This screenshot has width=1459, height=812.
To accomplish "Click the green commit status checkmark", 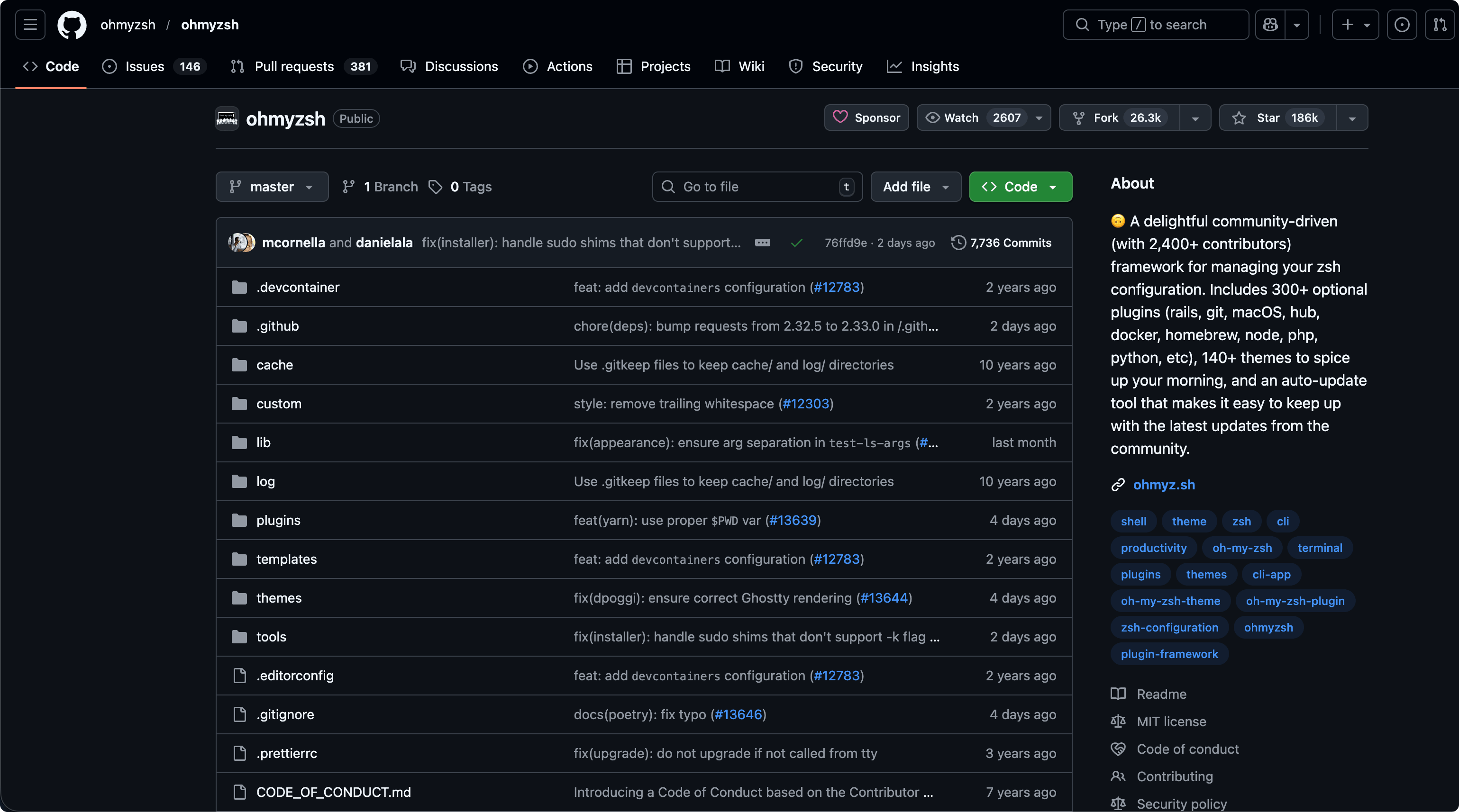I will tap(796, 243).
